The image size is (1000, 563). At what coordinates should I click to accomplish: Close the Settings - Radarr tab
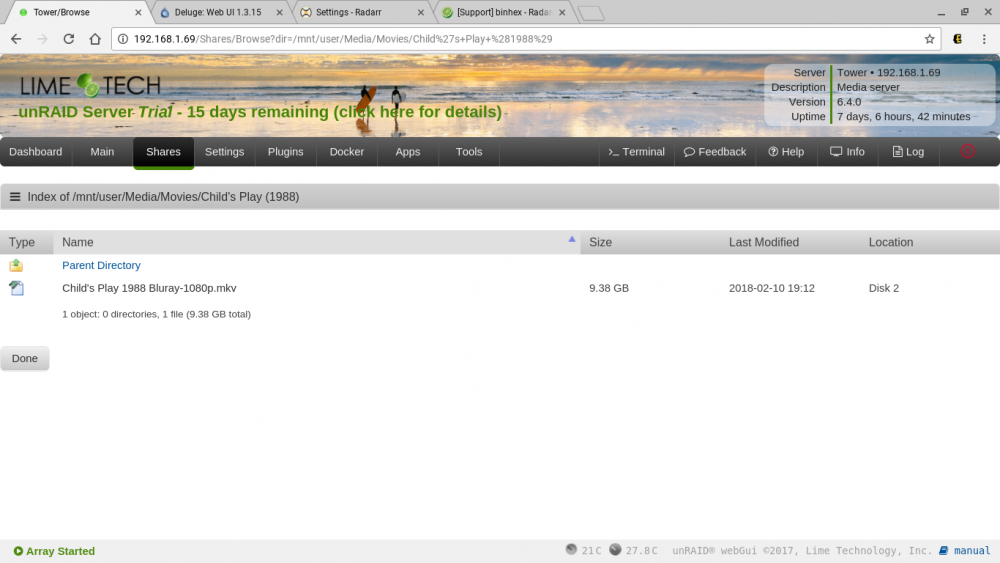click(x=421, y=12)
